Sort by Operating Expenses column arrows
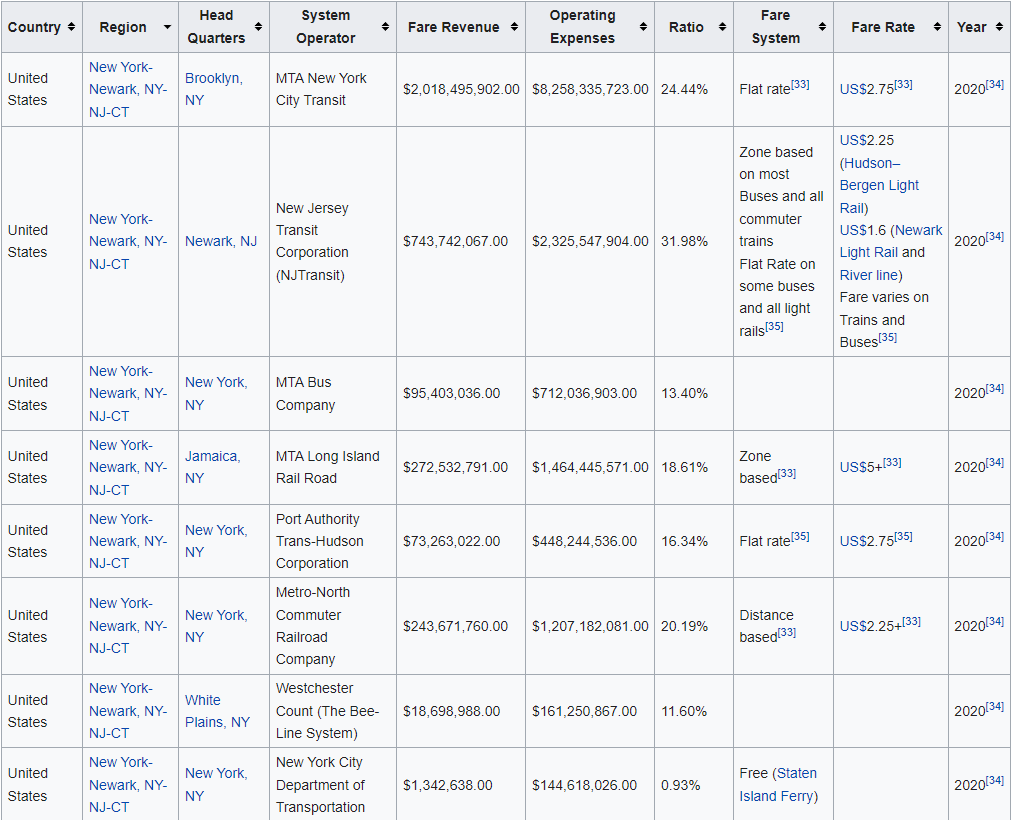This screenshot has width=1012, height=820. 643,27
